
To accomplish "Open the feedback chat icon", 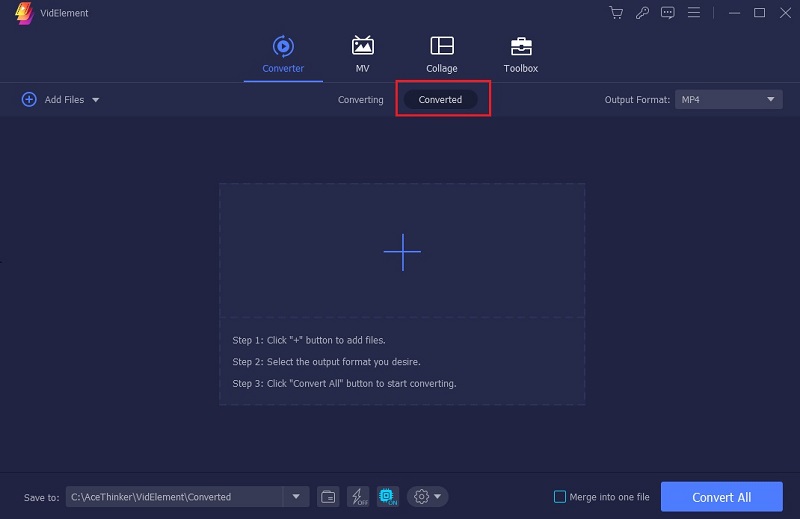I will tap(667, 13).
